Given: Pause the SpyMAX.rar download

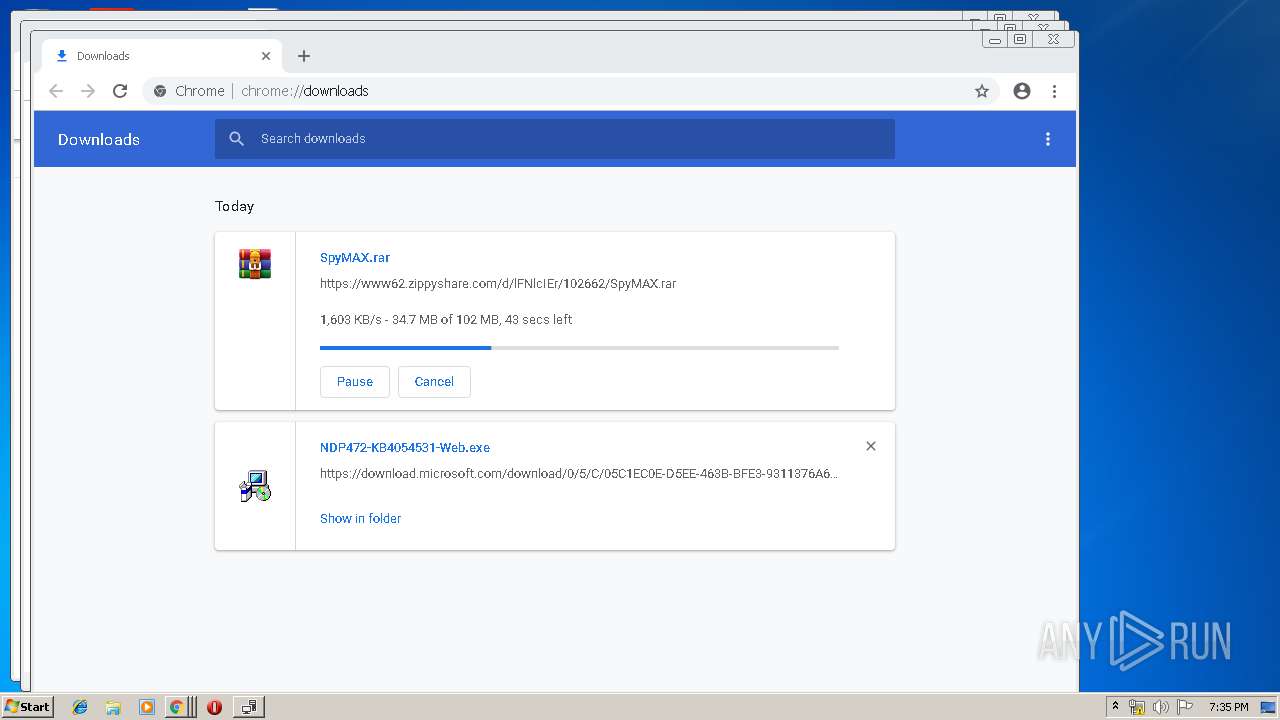Looking at the screenshot, I should (x=355, y=382).
